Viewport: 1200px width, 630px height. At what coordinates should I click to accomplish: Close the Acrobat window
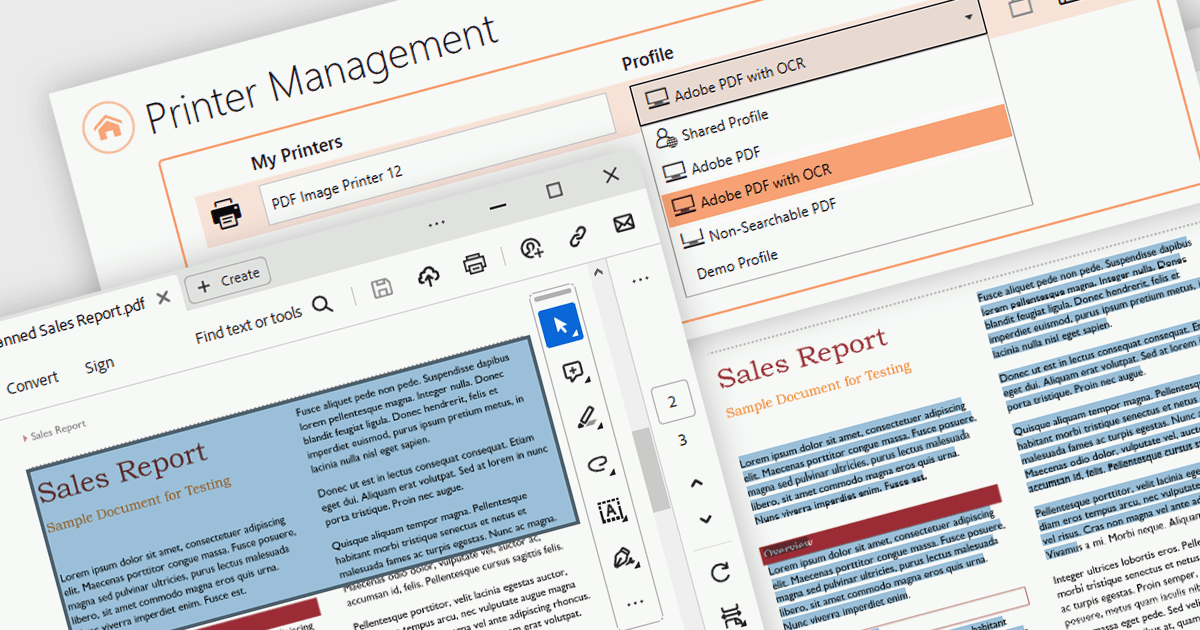click(x=611, y=174)
